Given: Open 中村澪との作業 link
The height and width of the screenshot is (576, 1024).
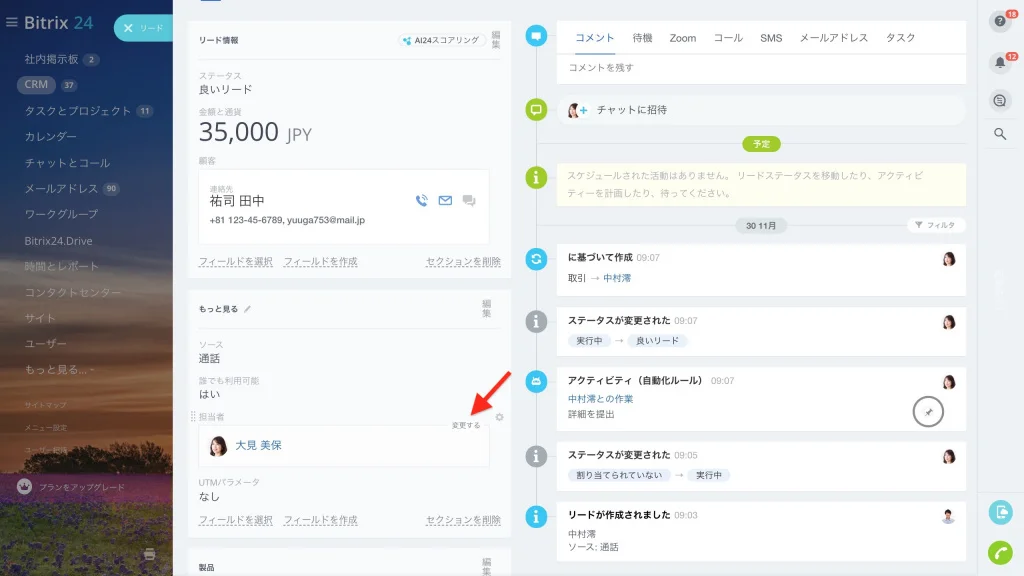Looking at the screenshot, I should tap(600, 399).
